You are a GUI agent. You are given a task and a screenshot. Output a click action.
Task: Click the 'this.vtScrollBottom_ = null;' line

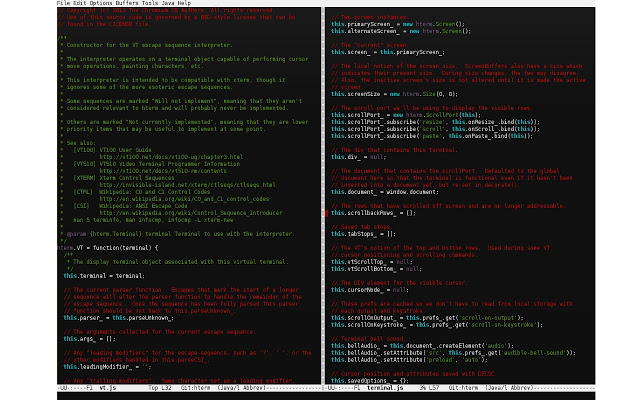pyautogui.click(x=377, y=269)
